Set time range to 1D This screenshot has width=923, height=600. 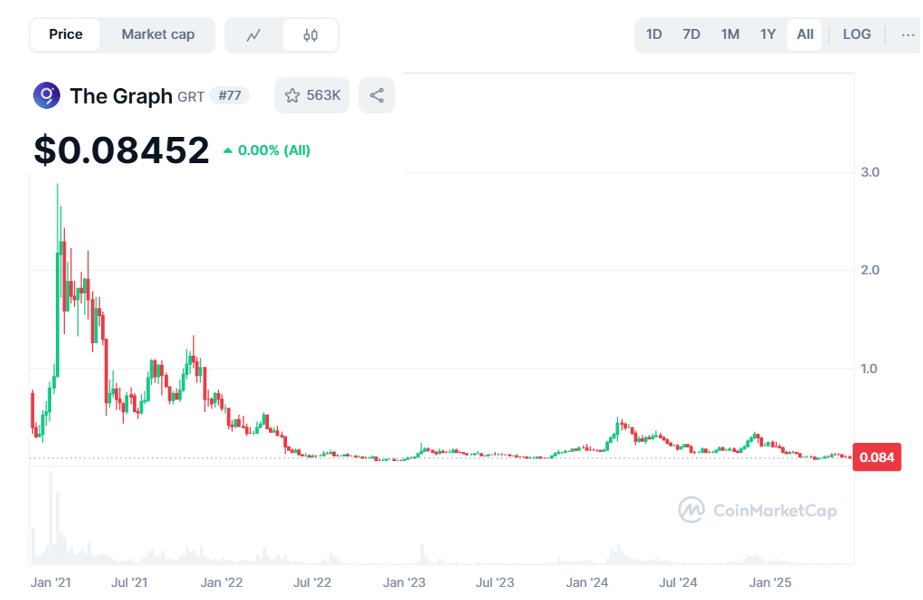[x=654, y=35]
